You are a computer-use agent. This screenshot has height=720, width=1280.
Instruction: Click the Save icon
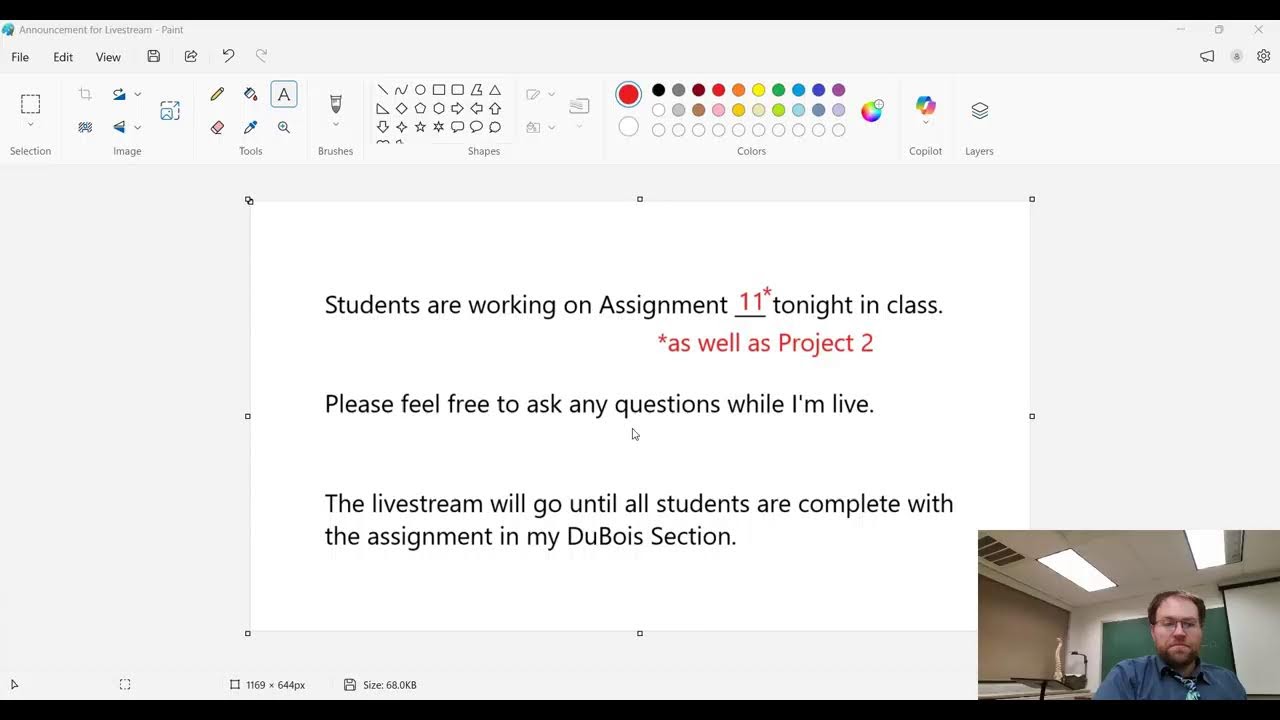coord(153,56)
